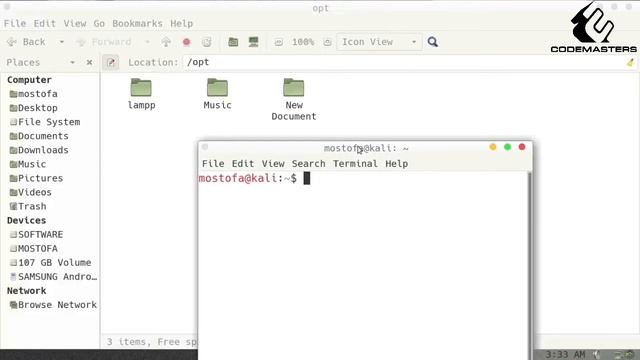Viewport: 640px width, 360px height.
Task: Open the Bookmarks menu
Action: (x=137, y=23)
